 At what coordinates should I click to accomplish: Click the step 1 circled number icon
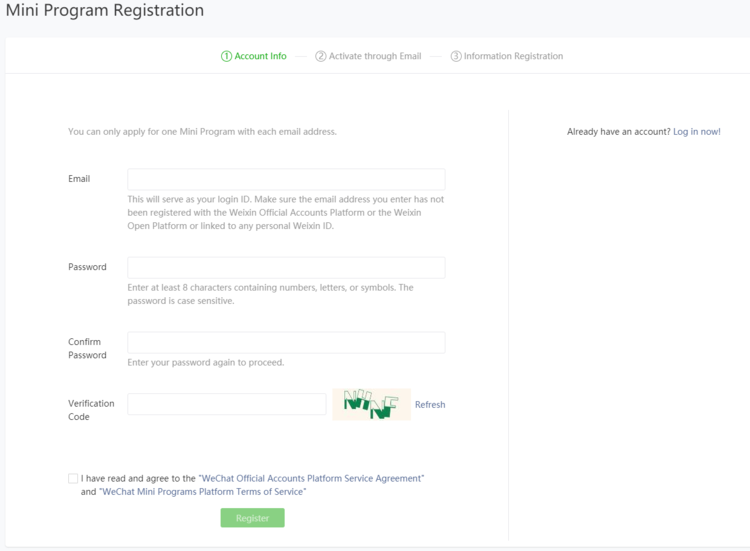(x=226, y=56)
